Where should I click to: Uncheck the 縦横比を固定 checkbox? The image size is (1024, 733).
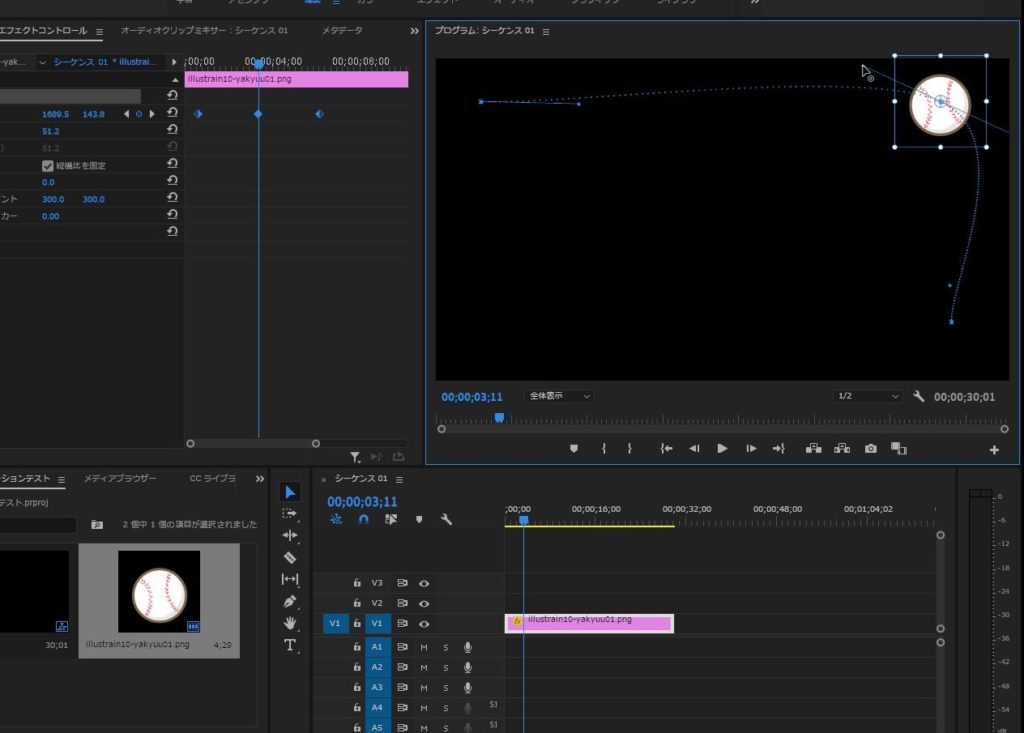(48, 166)
